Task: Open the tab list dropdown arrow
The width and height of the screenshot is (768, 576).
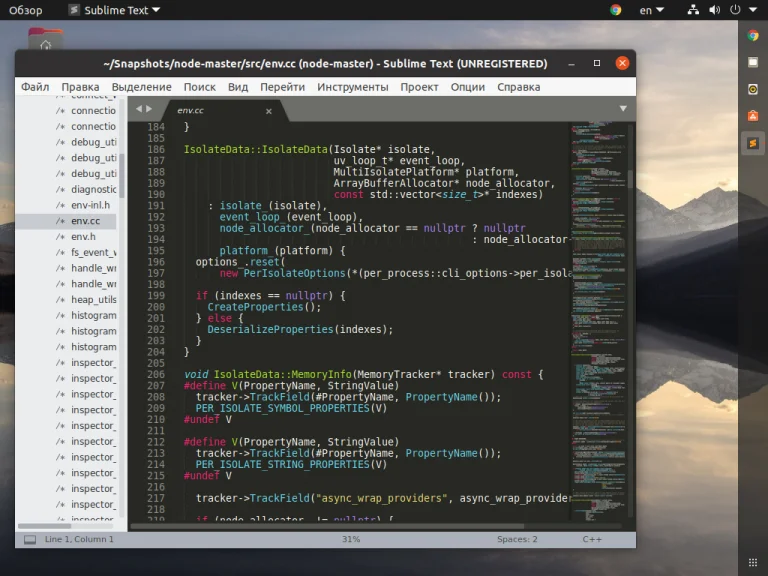Action: pyautogui.click(x=623, y=108)
